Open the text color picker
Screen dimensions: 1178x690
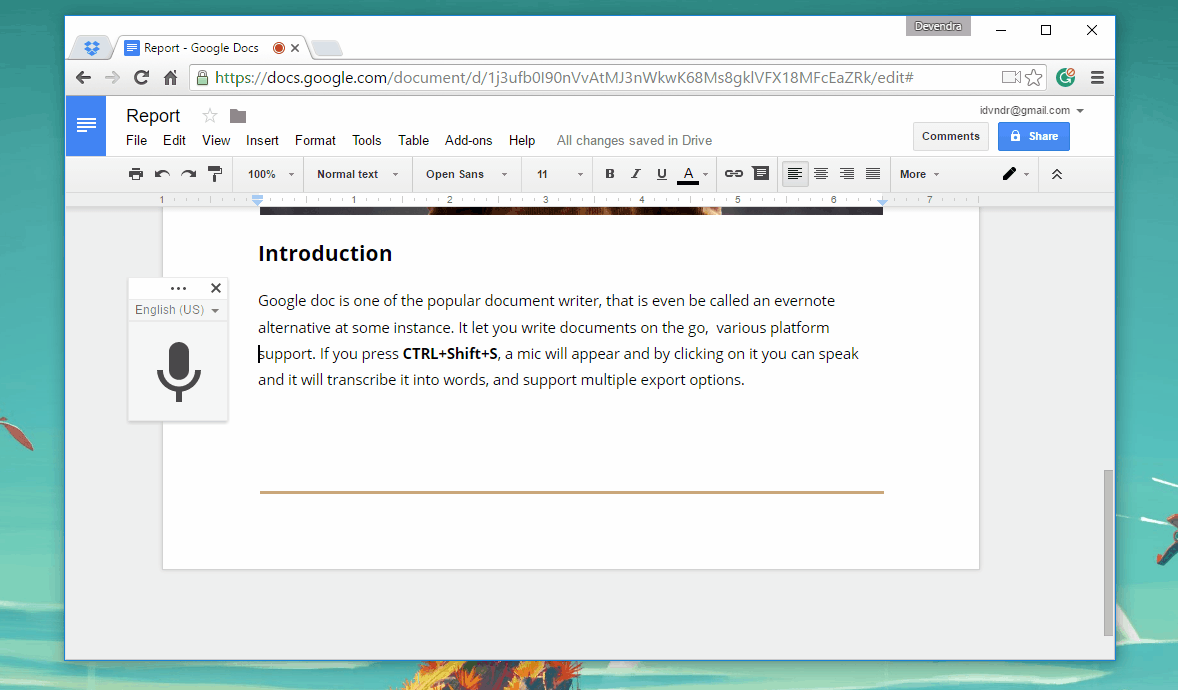point(693,174)
